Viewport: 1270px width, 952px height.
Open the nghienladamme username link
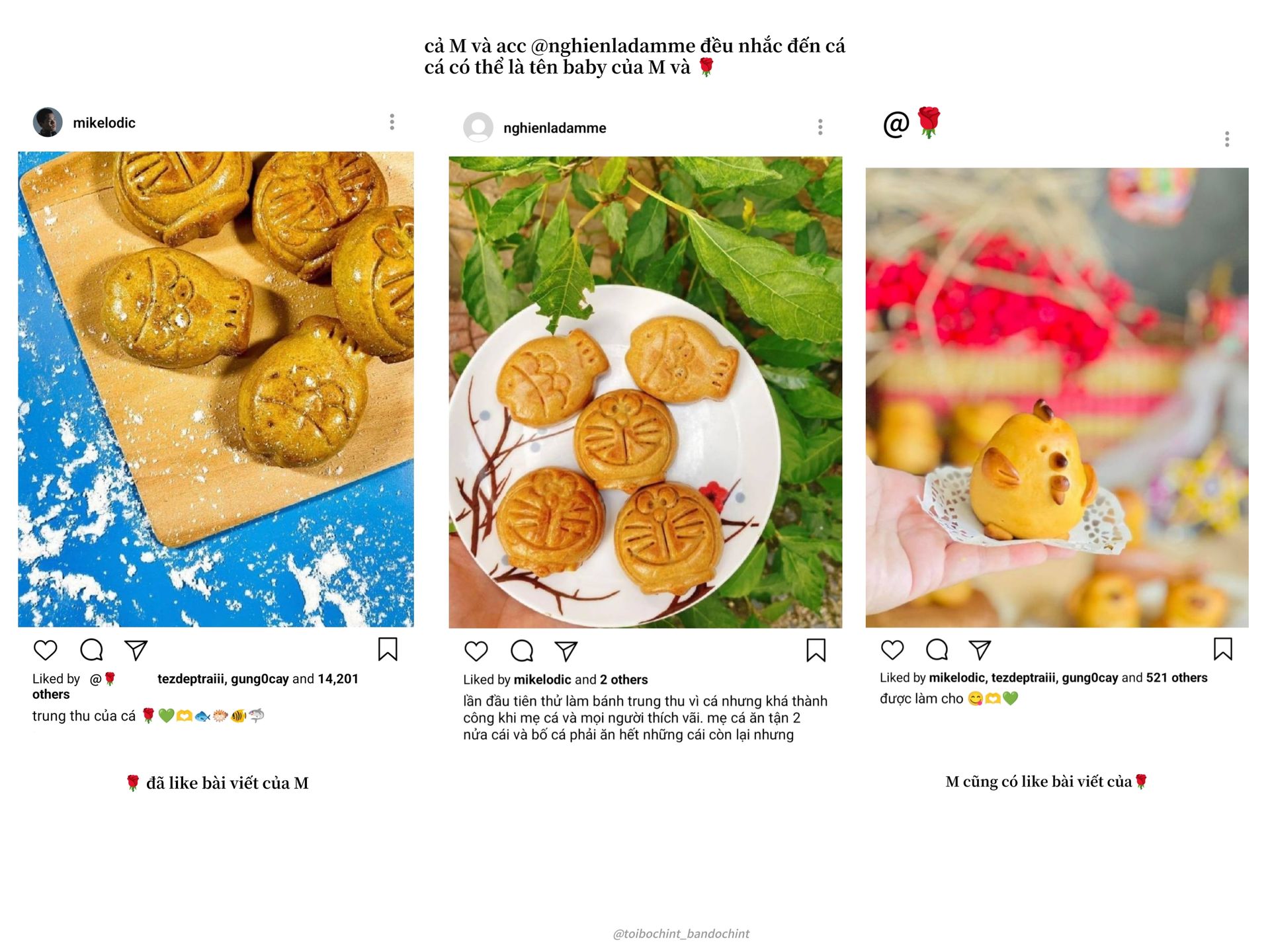[x=554, y=128]
